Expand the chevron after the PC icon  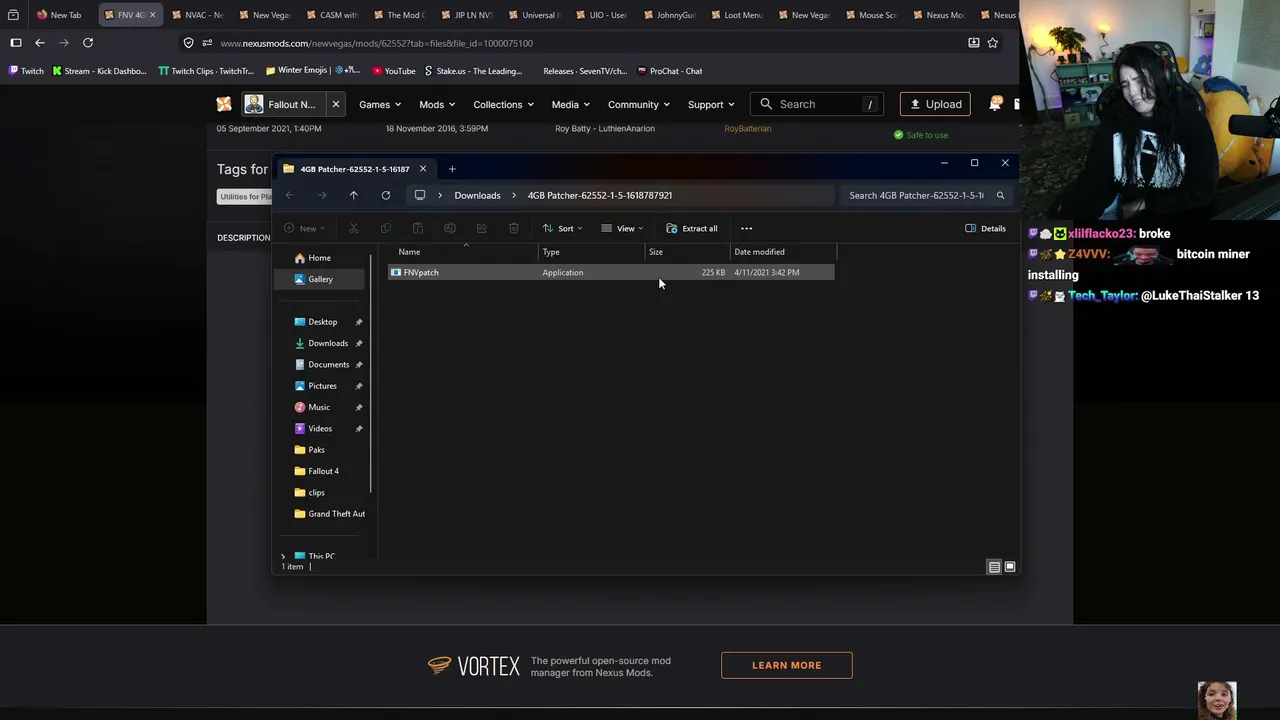tap(440, 195)
